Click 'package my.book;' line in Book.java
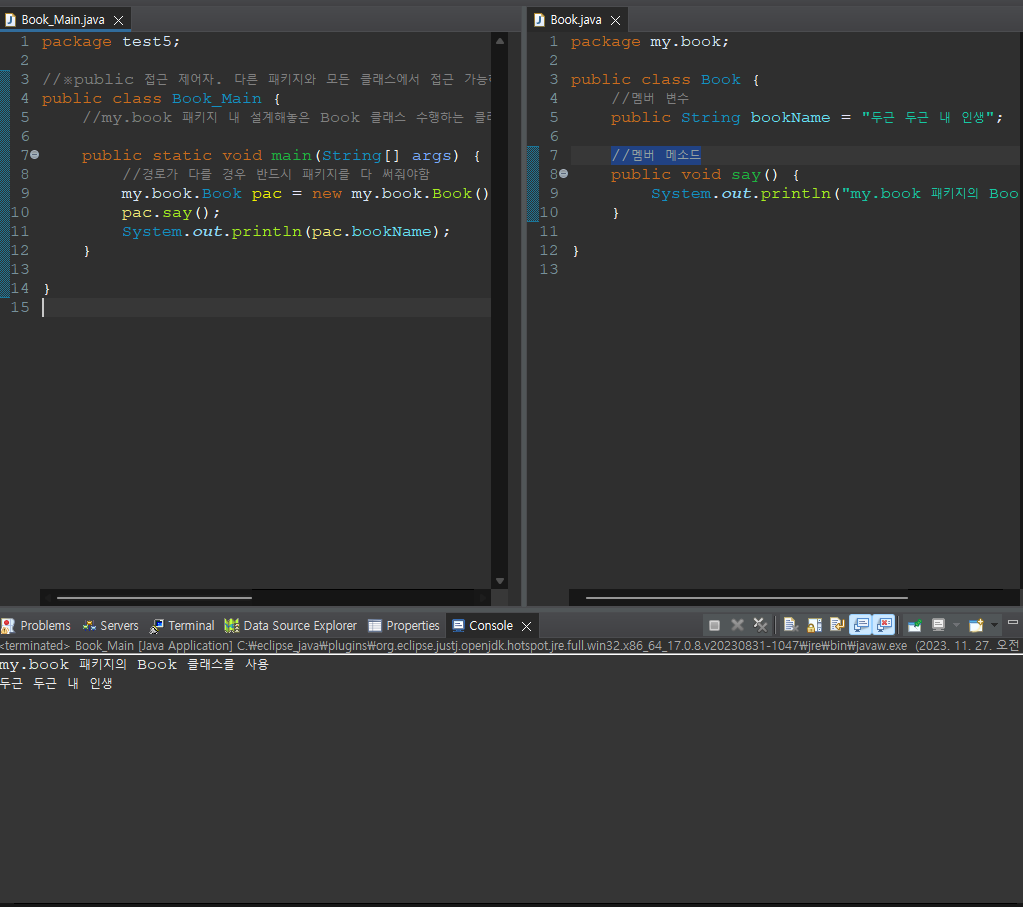 (650, 42)
